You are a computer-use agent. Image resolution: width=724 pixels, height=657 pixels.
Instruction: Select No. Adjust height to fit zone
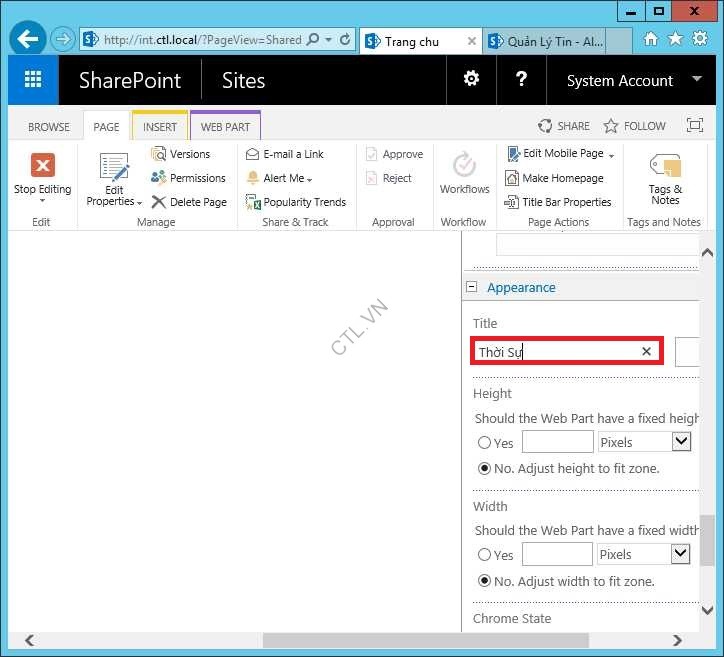pos(485,468)
